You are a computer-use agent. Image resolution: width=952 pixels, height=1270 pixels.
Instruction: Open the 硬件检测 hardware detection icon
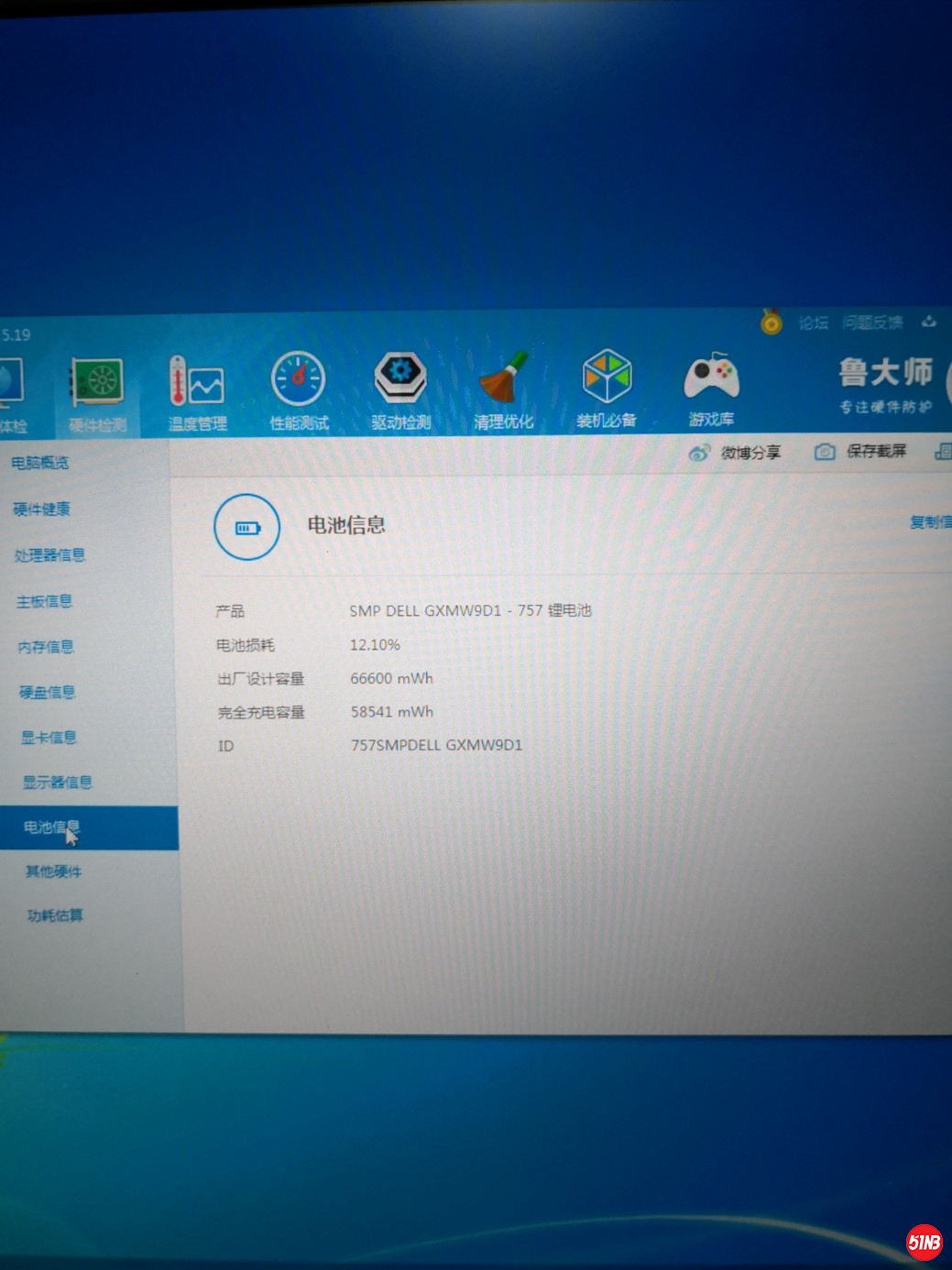[x=97, y=392]
